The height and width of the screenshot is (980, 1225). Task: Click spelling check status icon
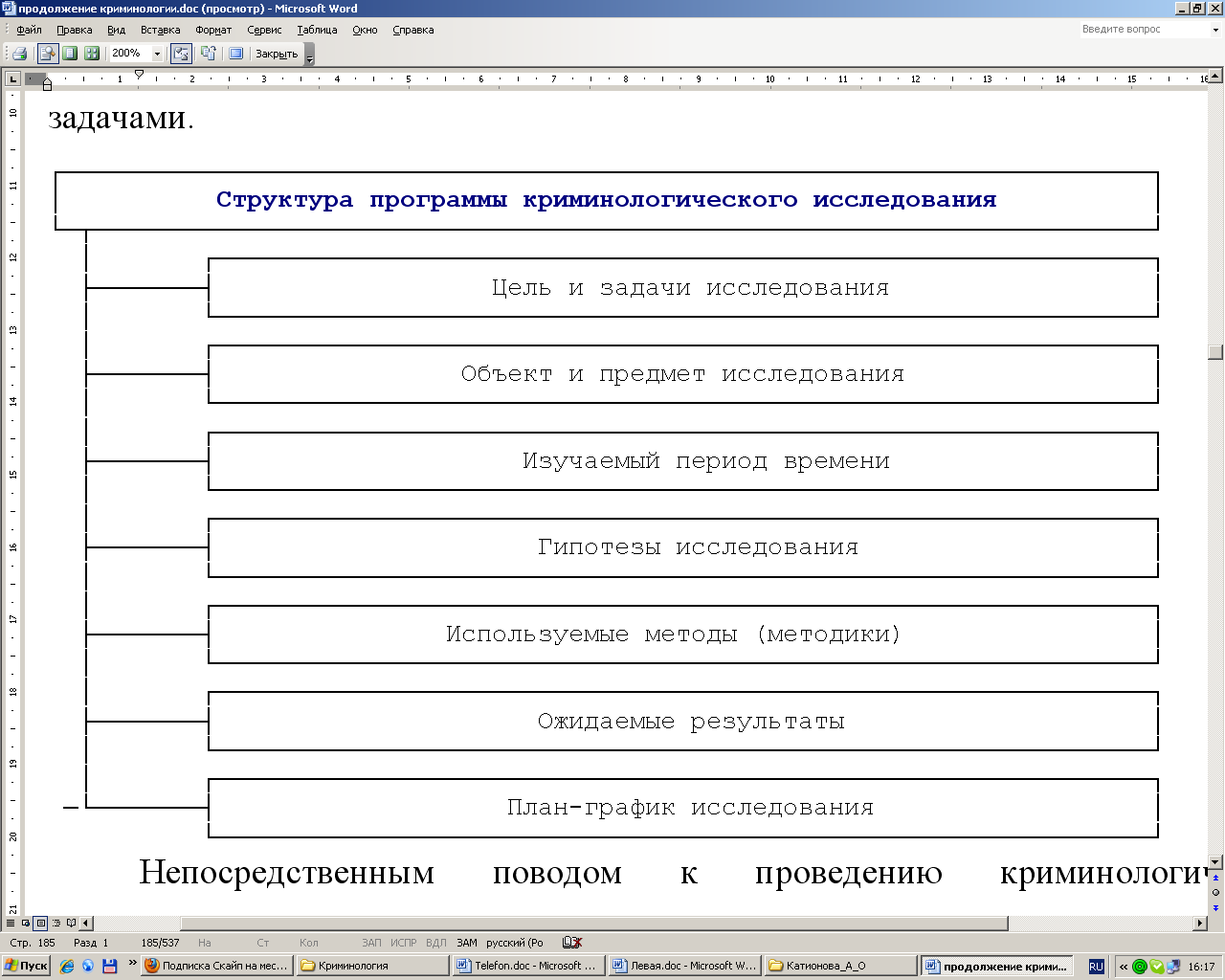click(572, 943)
